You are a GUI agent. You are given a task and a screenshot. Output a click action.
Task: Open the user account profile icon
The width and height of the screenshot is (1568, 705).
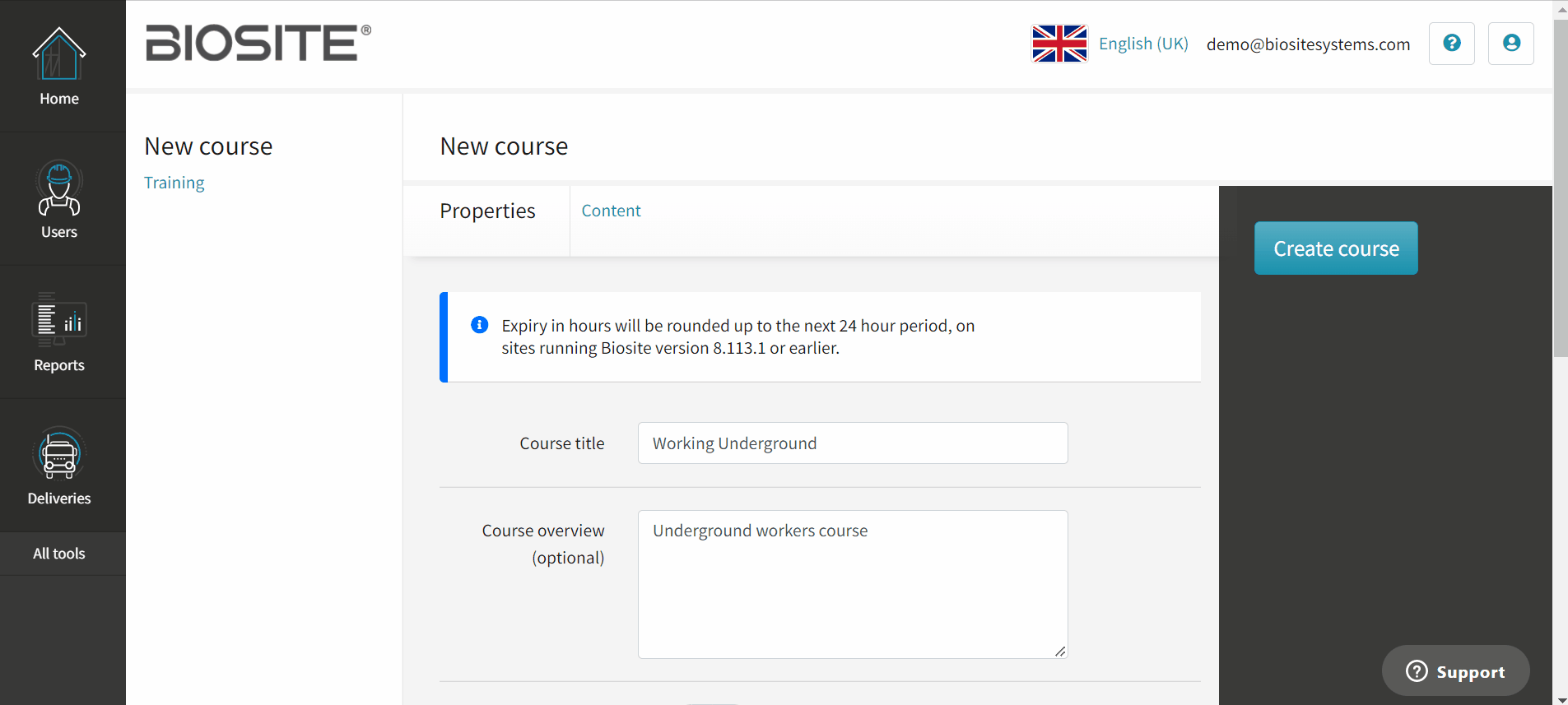[x=1511, y=44]
